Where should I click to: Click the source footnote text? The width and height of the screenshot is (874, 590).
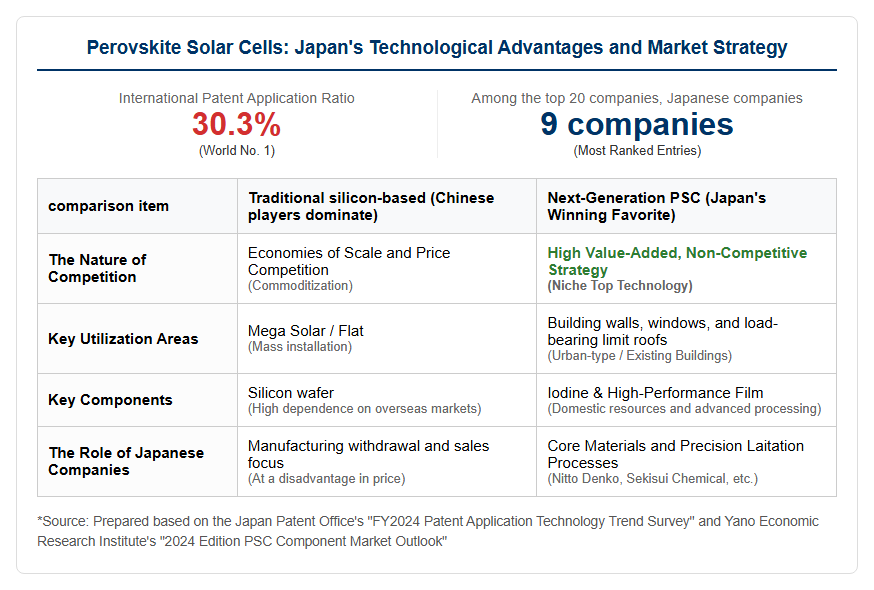click(x=428, y=531)
